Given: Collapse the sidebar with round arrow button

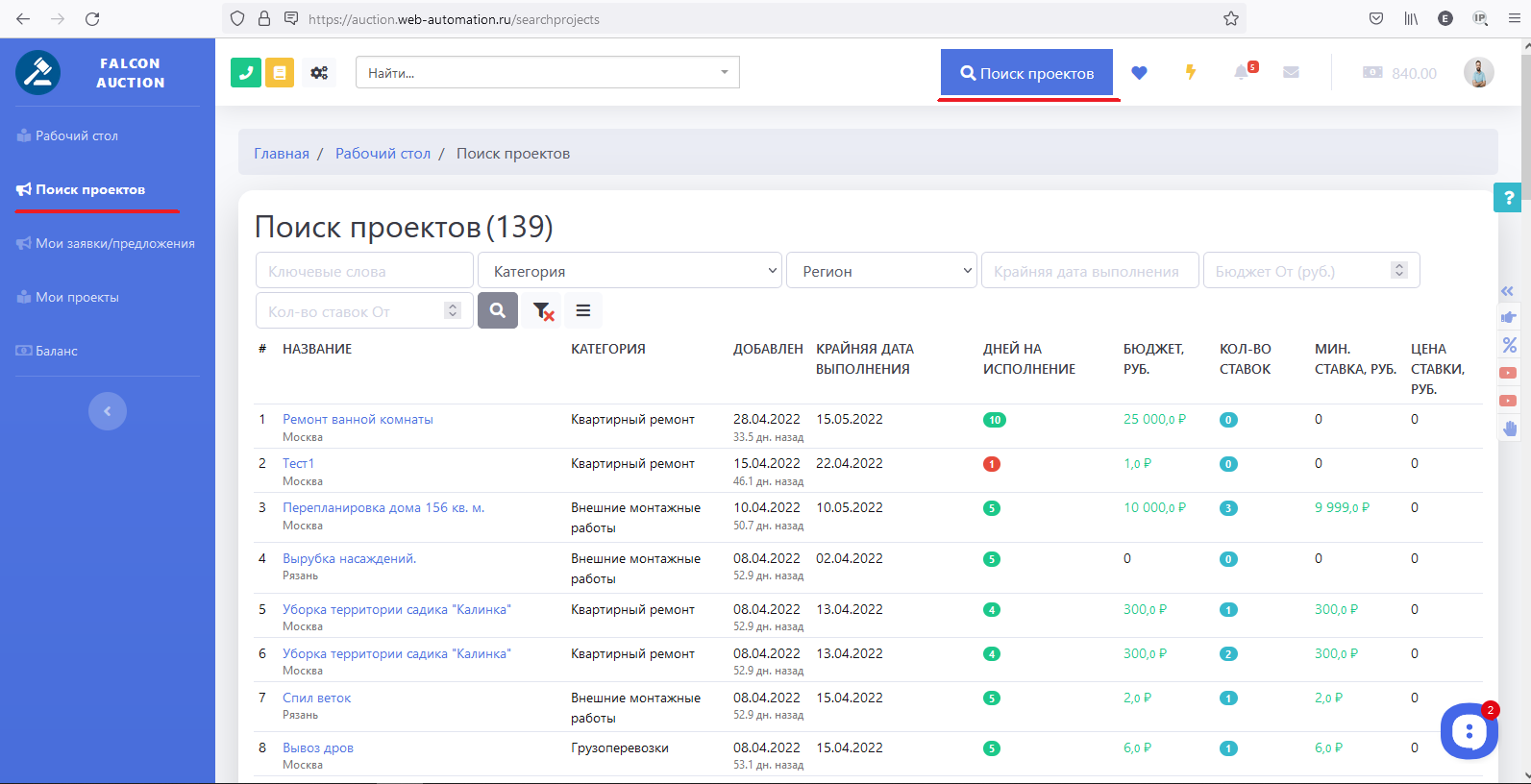Looking at the screenshot, I should click(108, 411).
